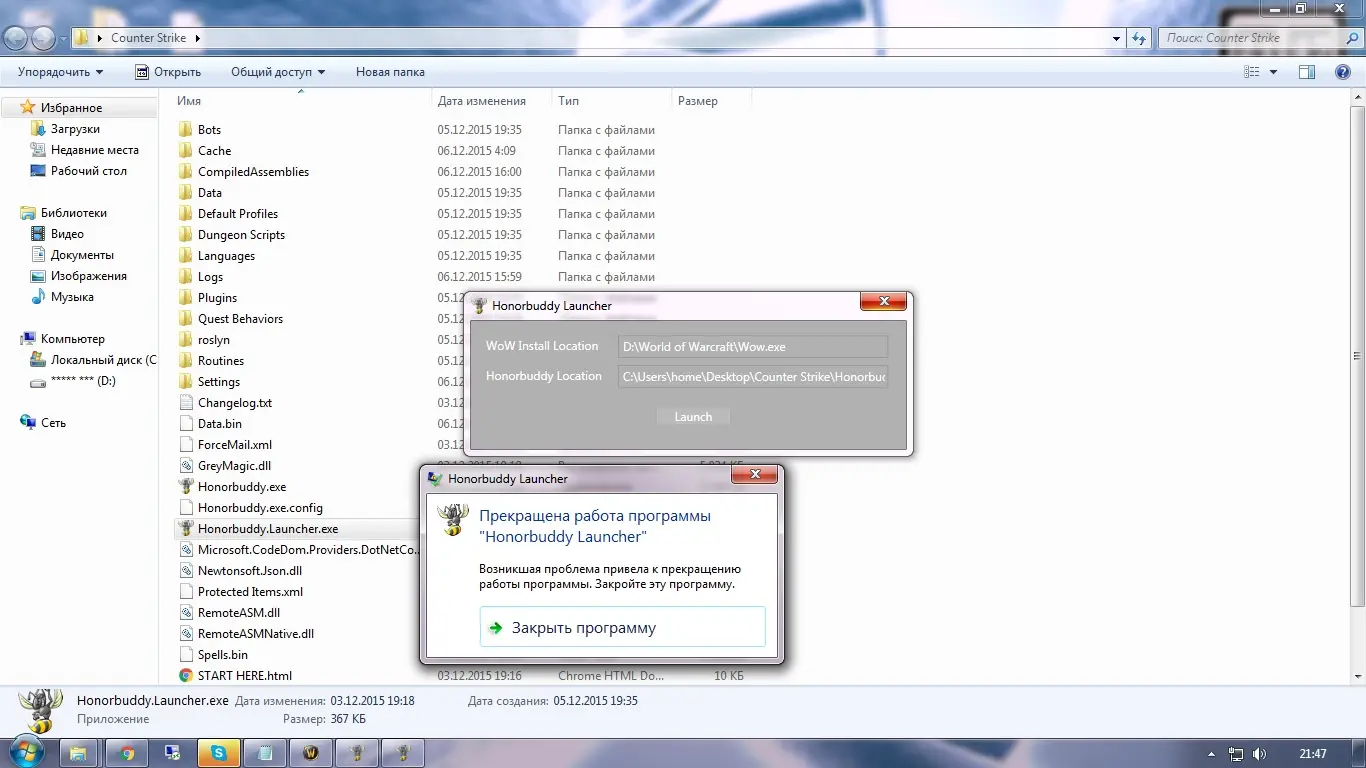Select the Data folder icon

click(x=186, y=193)
